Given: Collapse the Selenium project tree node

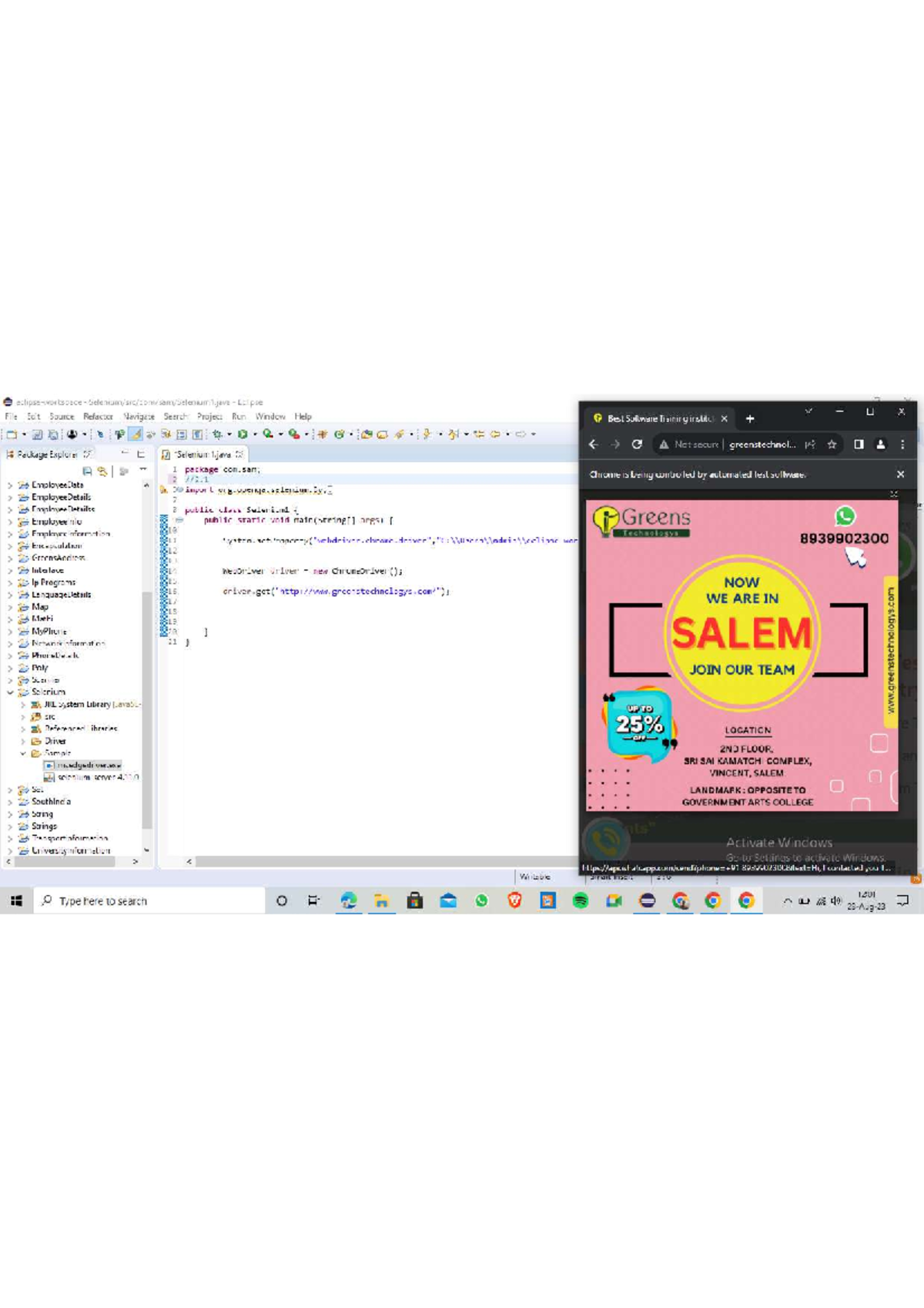Looking at the screenshot, I should tap(10, 693).
